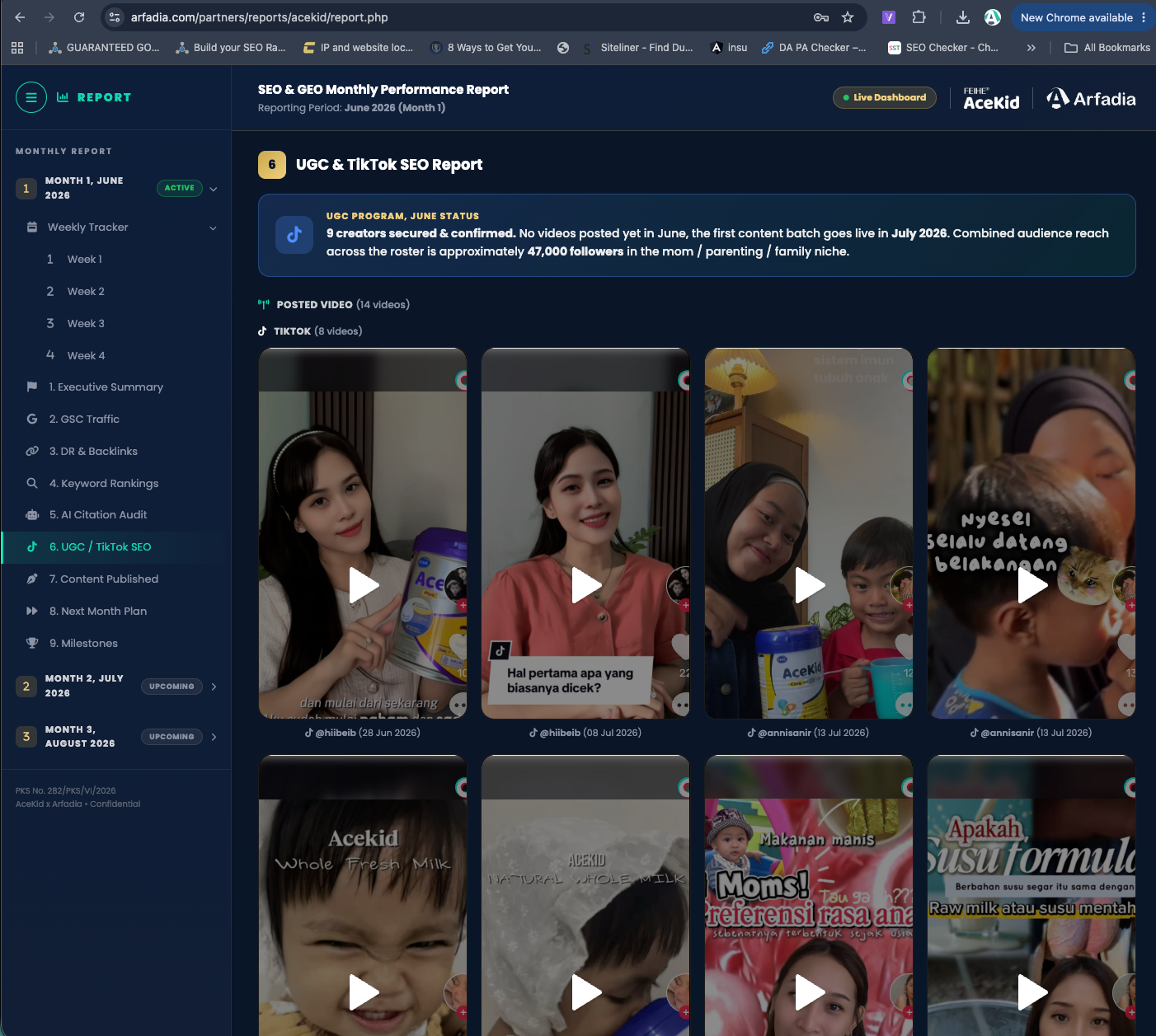Viewport: 1156px width, 1036px height.
Task: Click the Executive Summary flag icon
Action: click(32, 387)
